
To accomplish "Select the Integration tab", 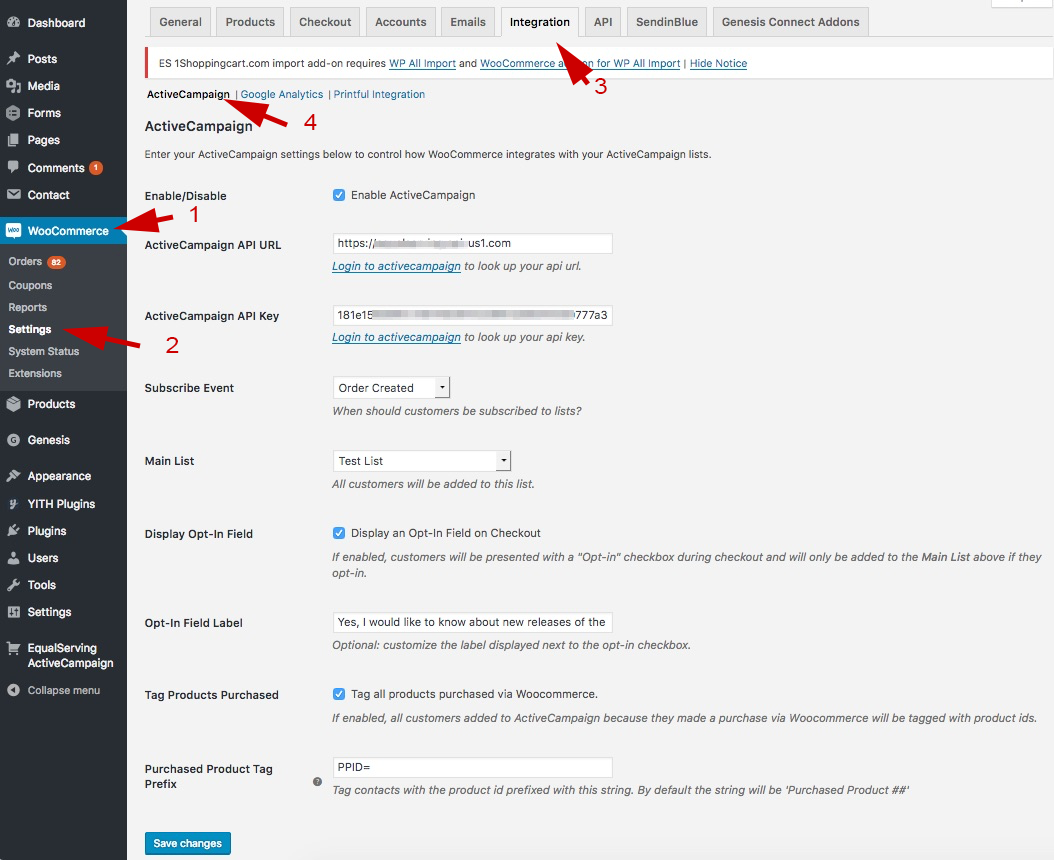I will [540, 22].
